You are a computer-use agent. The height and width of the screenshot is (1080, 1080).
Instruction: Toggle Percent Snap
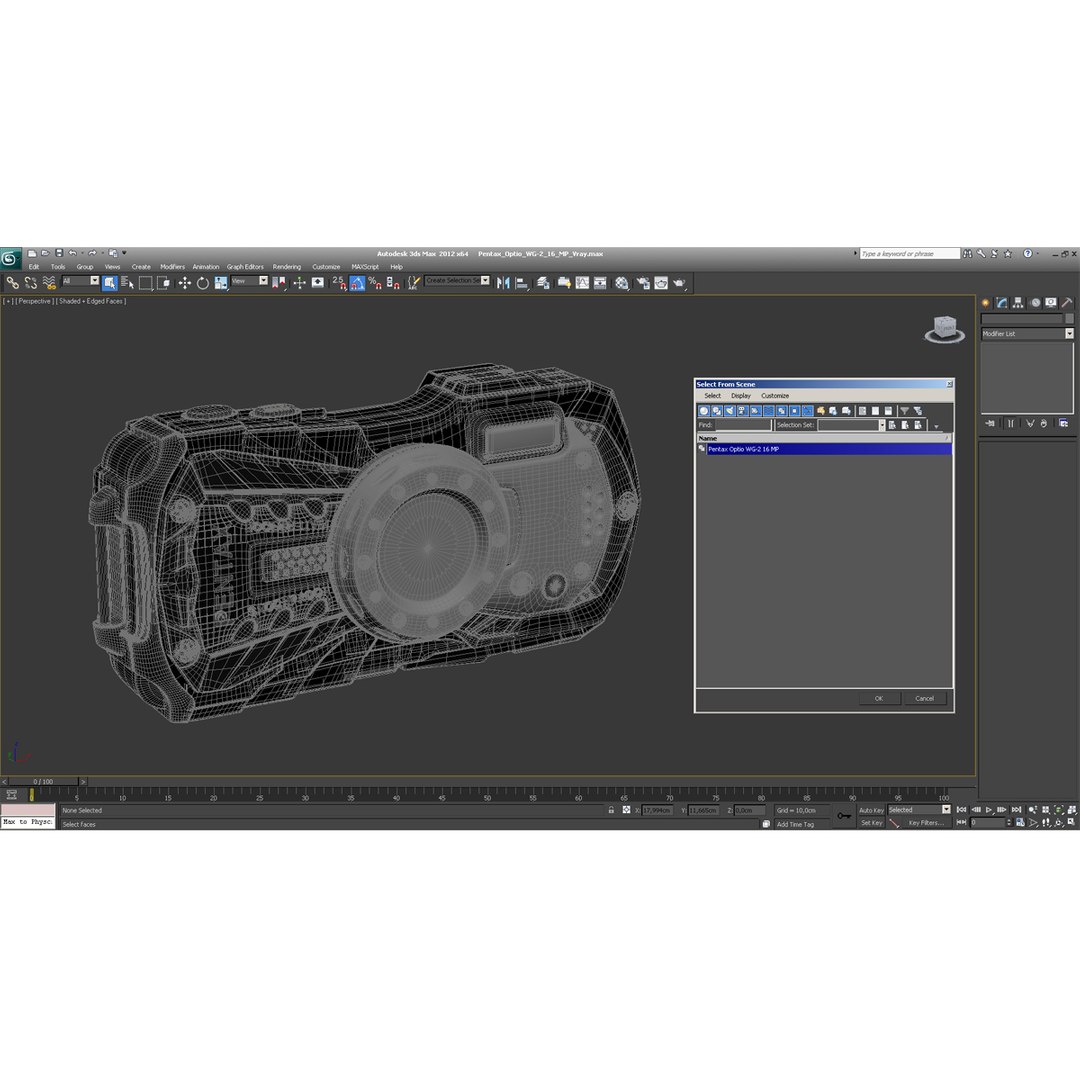click(375, 282)
